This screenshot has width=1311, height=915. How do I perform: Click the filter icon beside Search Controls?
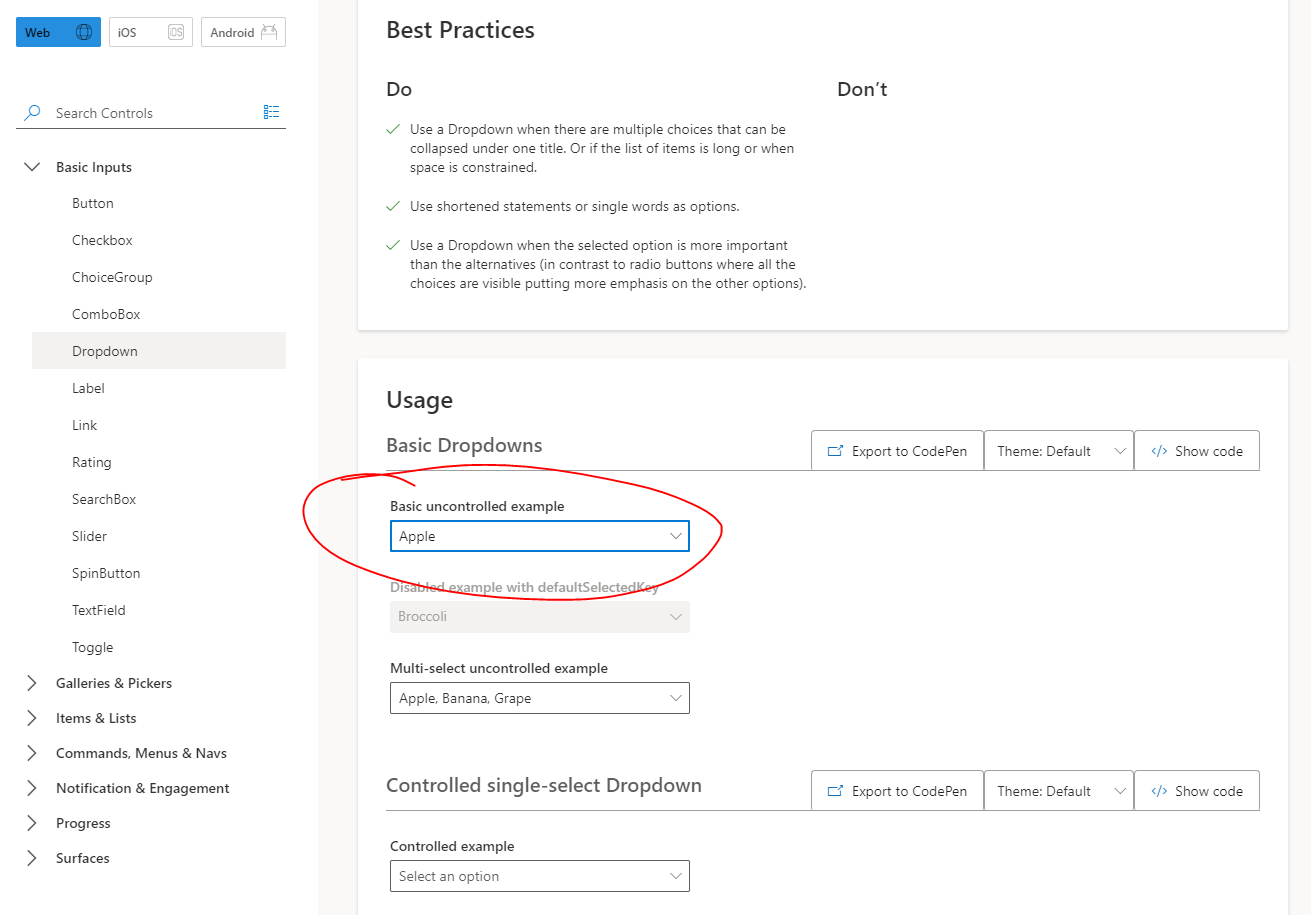point(271,111)
